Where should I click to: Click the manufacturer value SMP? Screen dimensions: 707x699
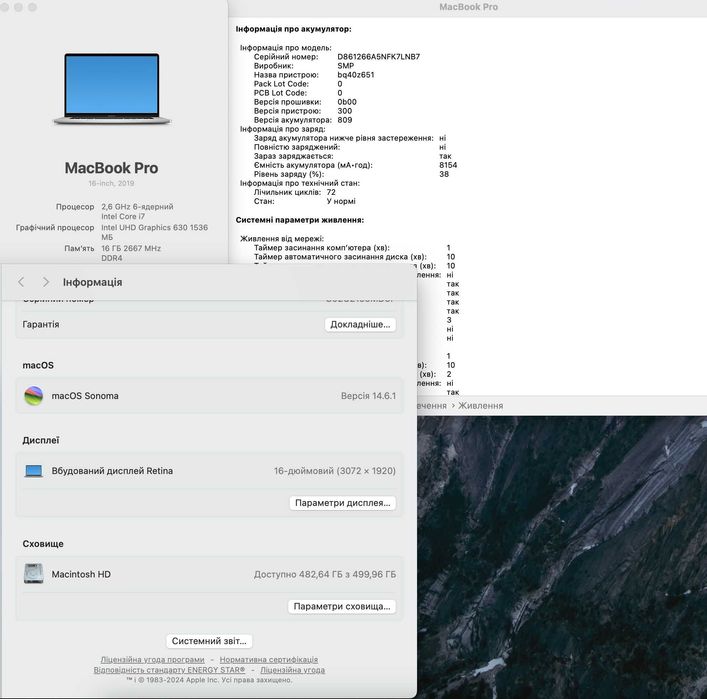pos(346,66)
